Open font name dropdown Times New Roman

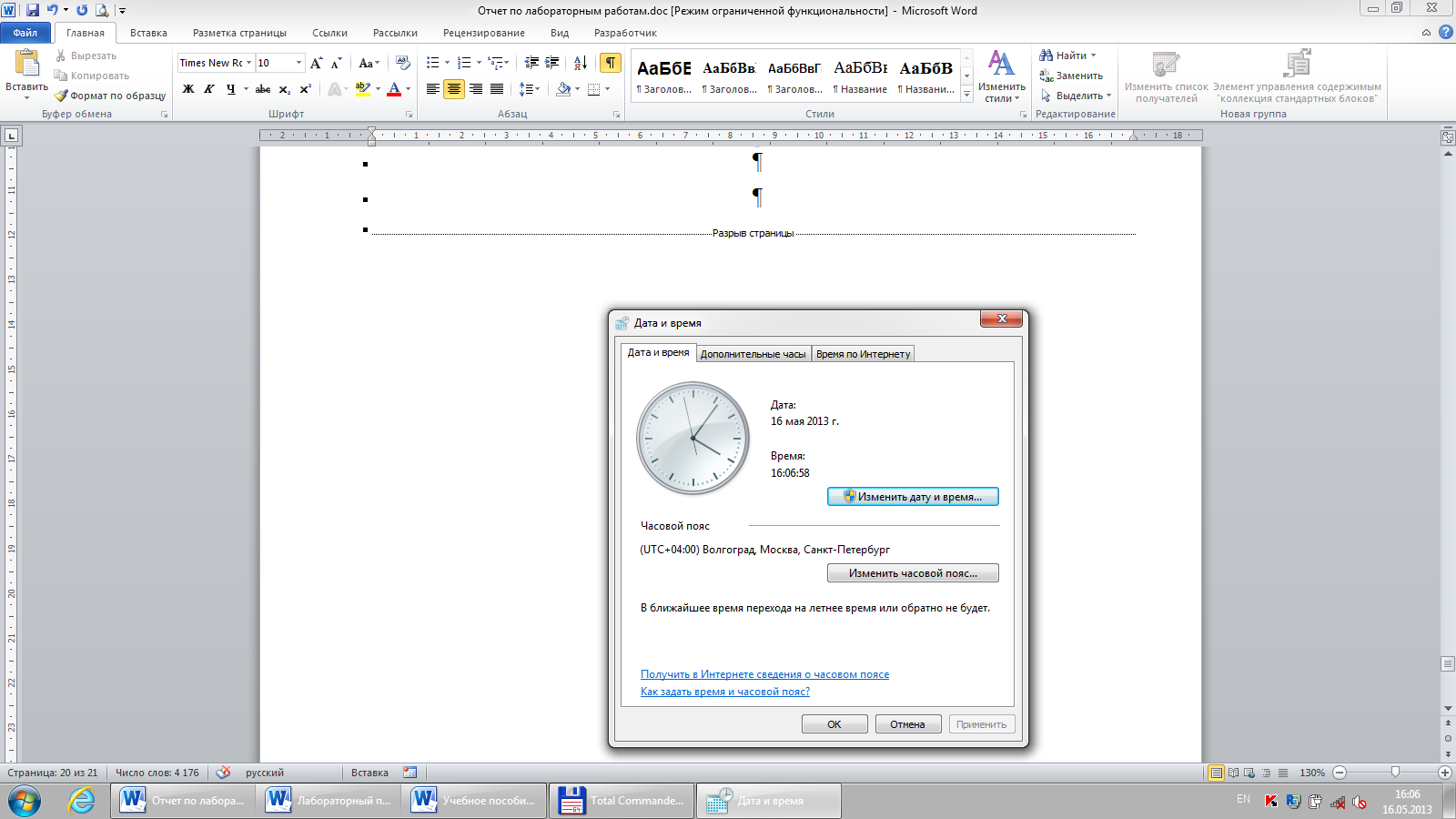(x=249, y=63)
